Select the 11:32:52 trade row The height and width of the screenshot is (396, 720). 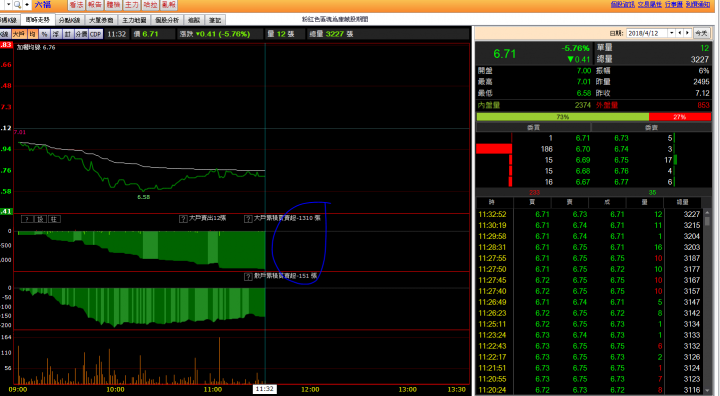589,214
